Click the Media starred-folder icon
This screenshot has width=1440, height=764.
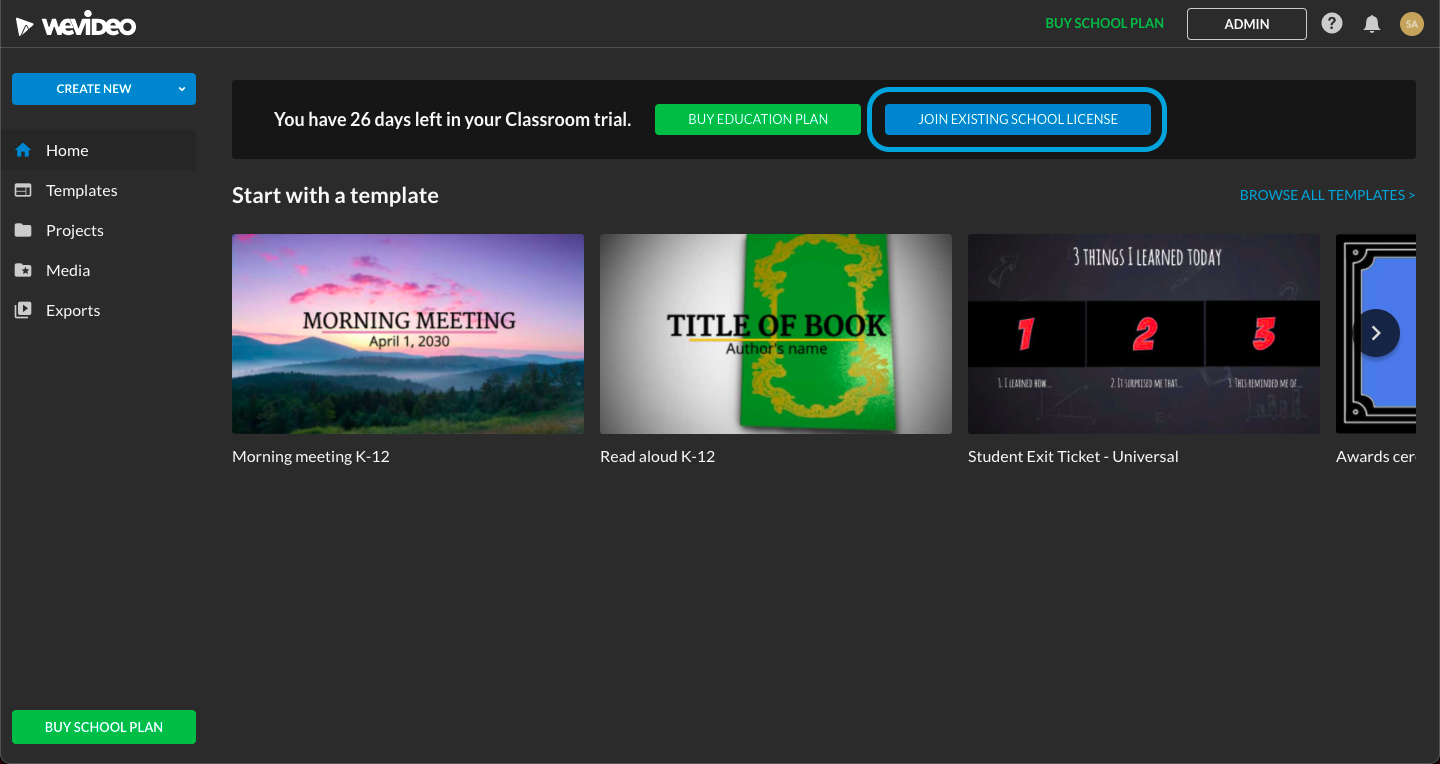pos(23,270)
